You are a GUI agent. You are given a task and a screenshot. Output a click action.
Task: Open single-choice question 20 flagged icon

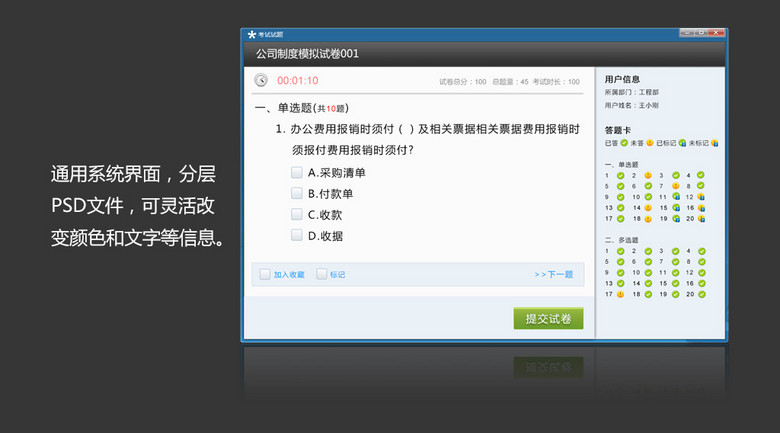pyautogui.click(x=701, y=219)
